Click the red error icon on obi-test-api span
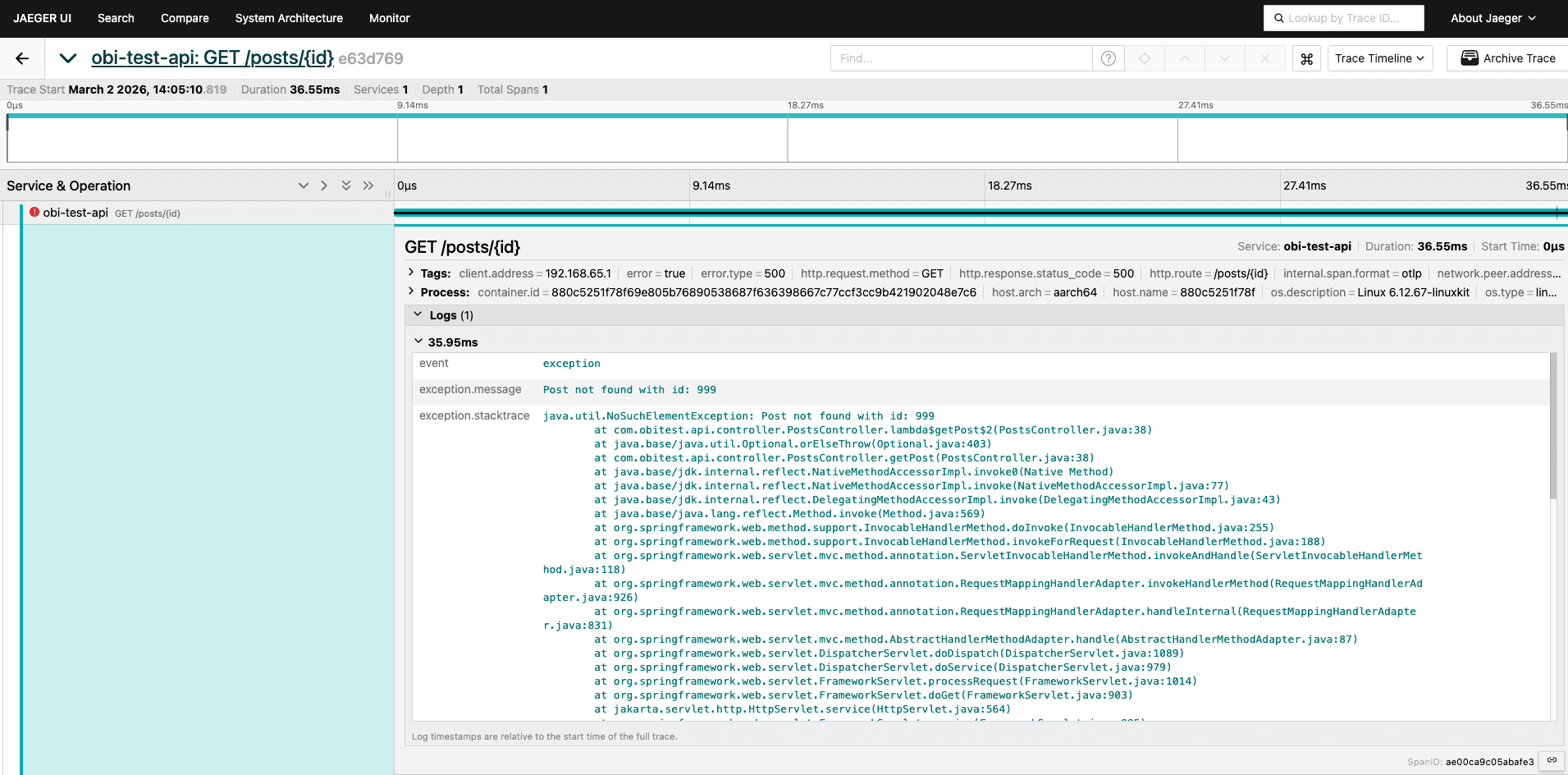The width and height of the screenshot is (1568, 775). pos(34,212)
